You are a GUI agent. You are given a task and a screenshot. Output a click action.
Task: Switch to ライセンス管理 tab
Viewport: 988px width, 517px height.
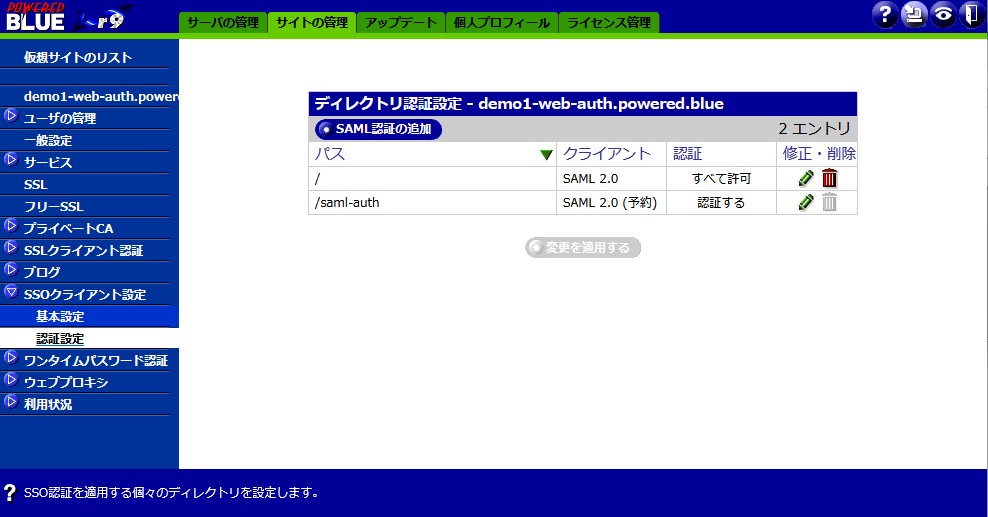[x=609, y=23]
